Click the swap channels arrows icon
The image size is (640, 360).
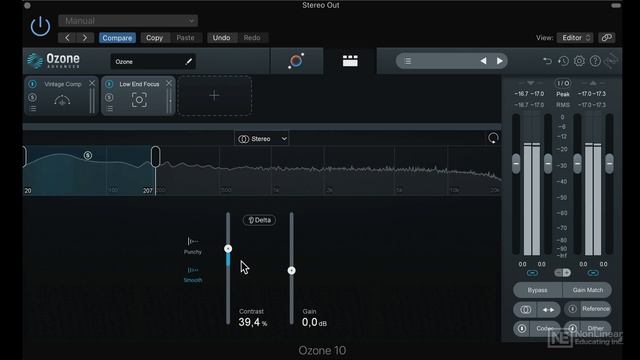point(548,310)
